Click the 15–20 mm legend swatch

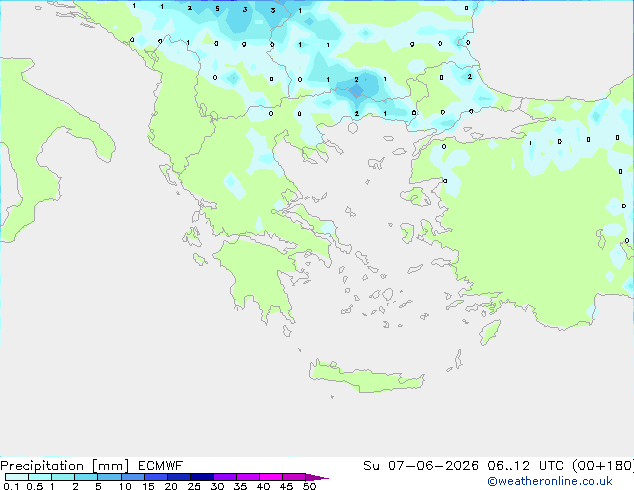point(156,477)
